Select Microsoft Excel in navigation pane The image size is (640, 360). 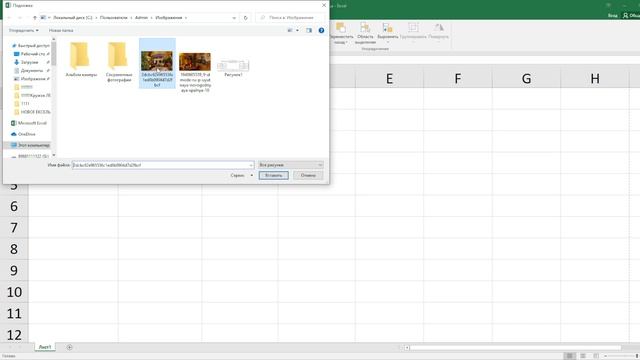tap(29, 123)
